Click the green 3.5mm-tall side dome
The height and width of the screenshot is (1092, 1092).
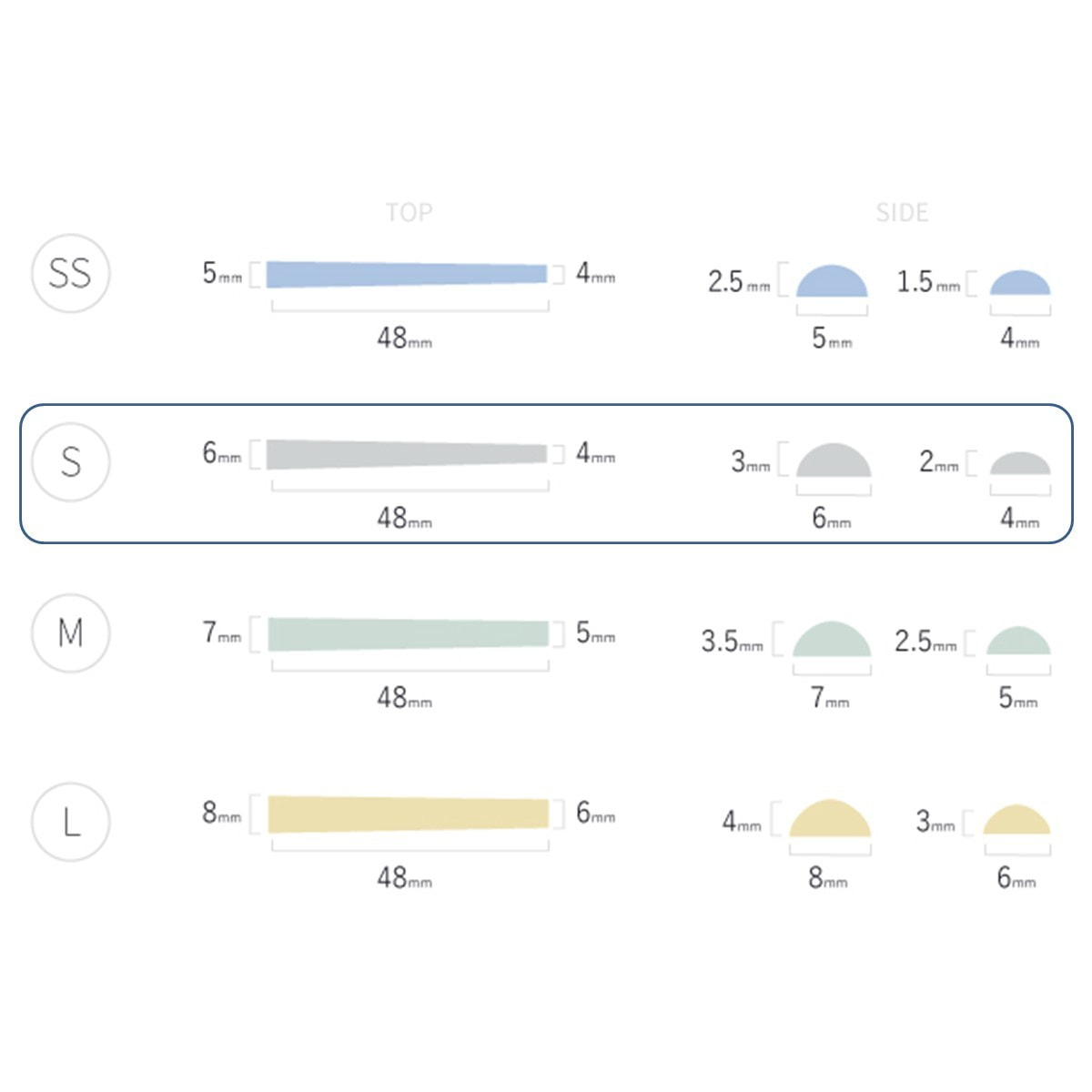click(832, 641)
